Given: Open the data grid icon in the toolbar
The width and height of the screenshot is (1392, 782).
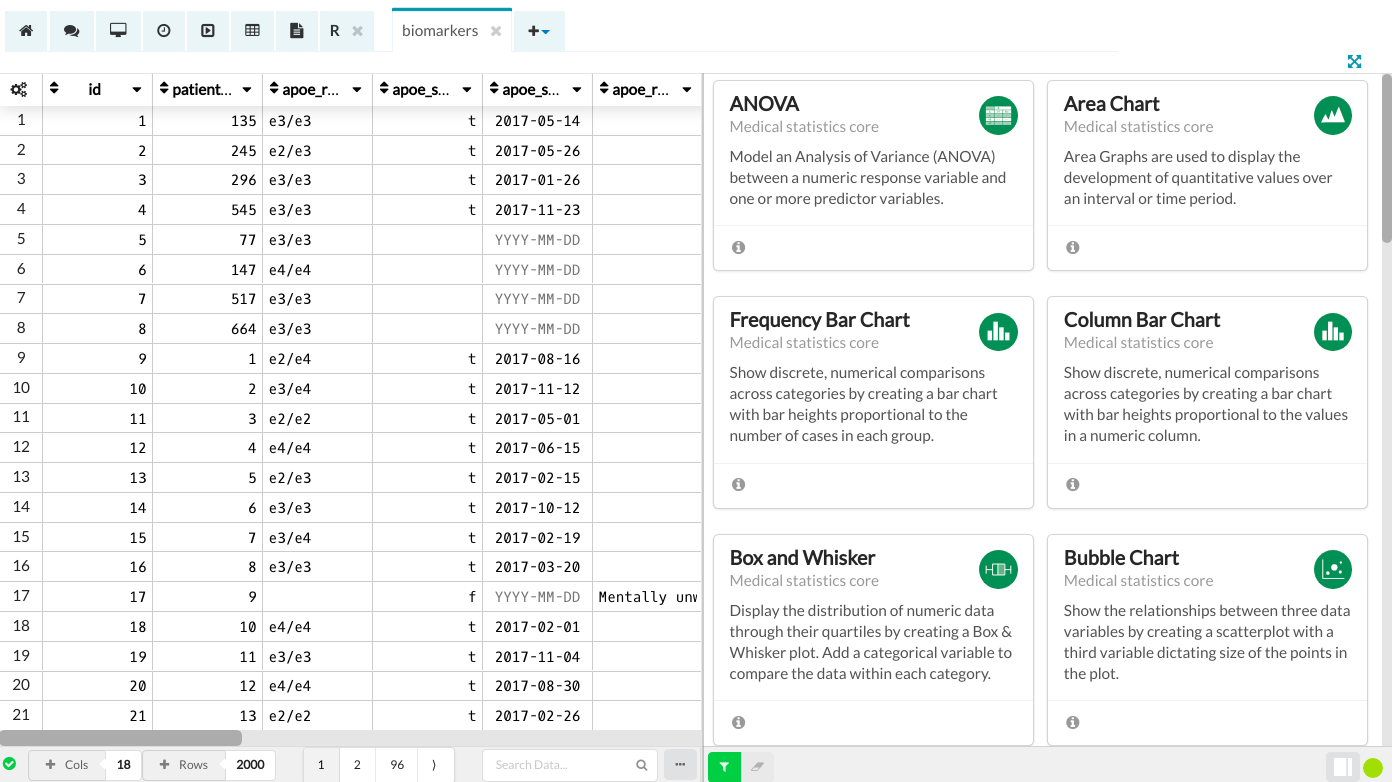Looking at the screenshot, I should 252,30.
